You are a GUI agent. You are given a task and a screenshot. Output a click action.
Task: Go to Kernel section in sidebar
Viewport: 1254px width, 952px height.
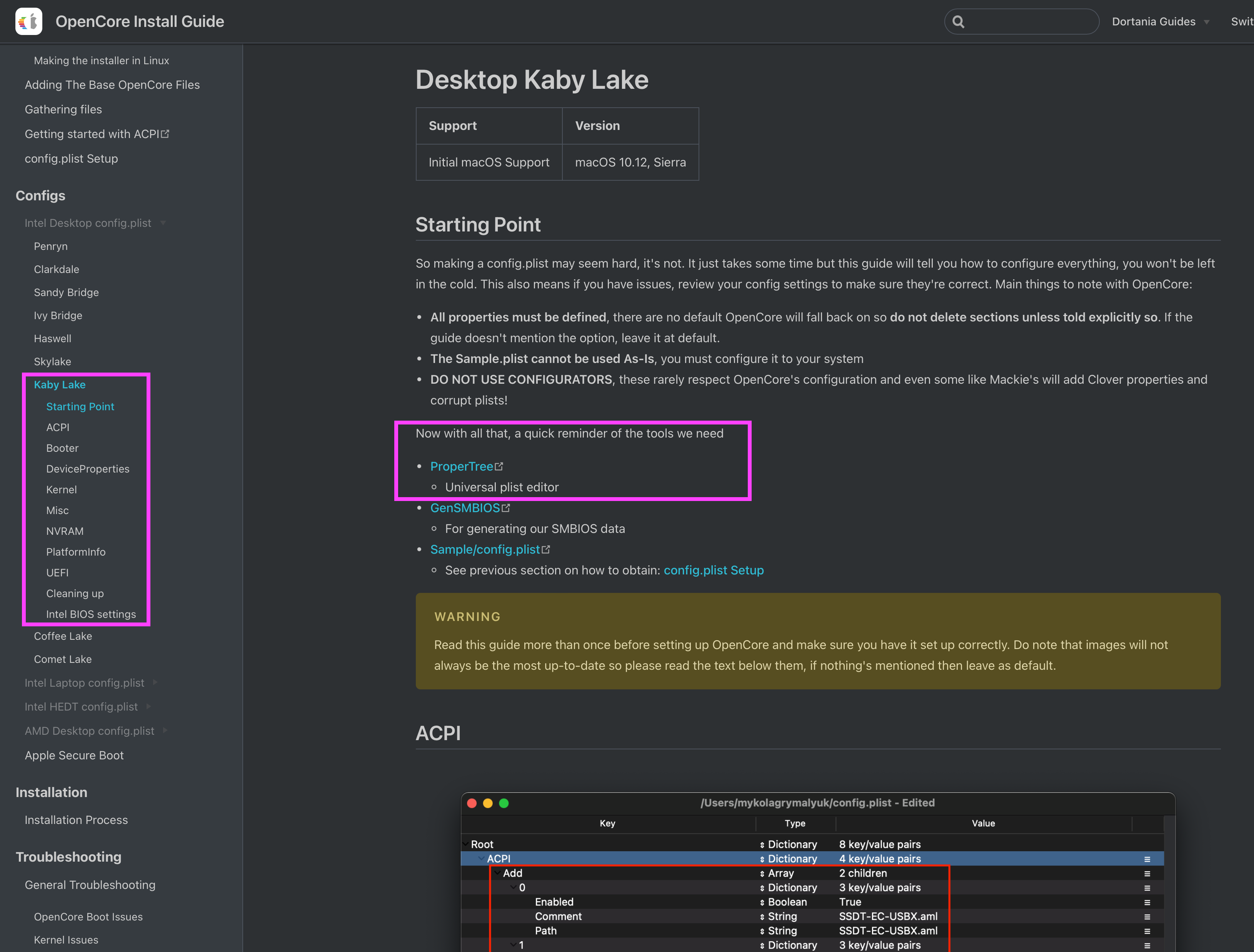pyautogui.click(x=61, y=489)
